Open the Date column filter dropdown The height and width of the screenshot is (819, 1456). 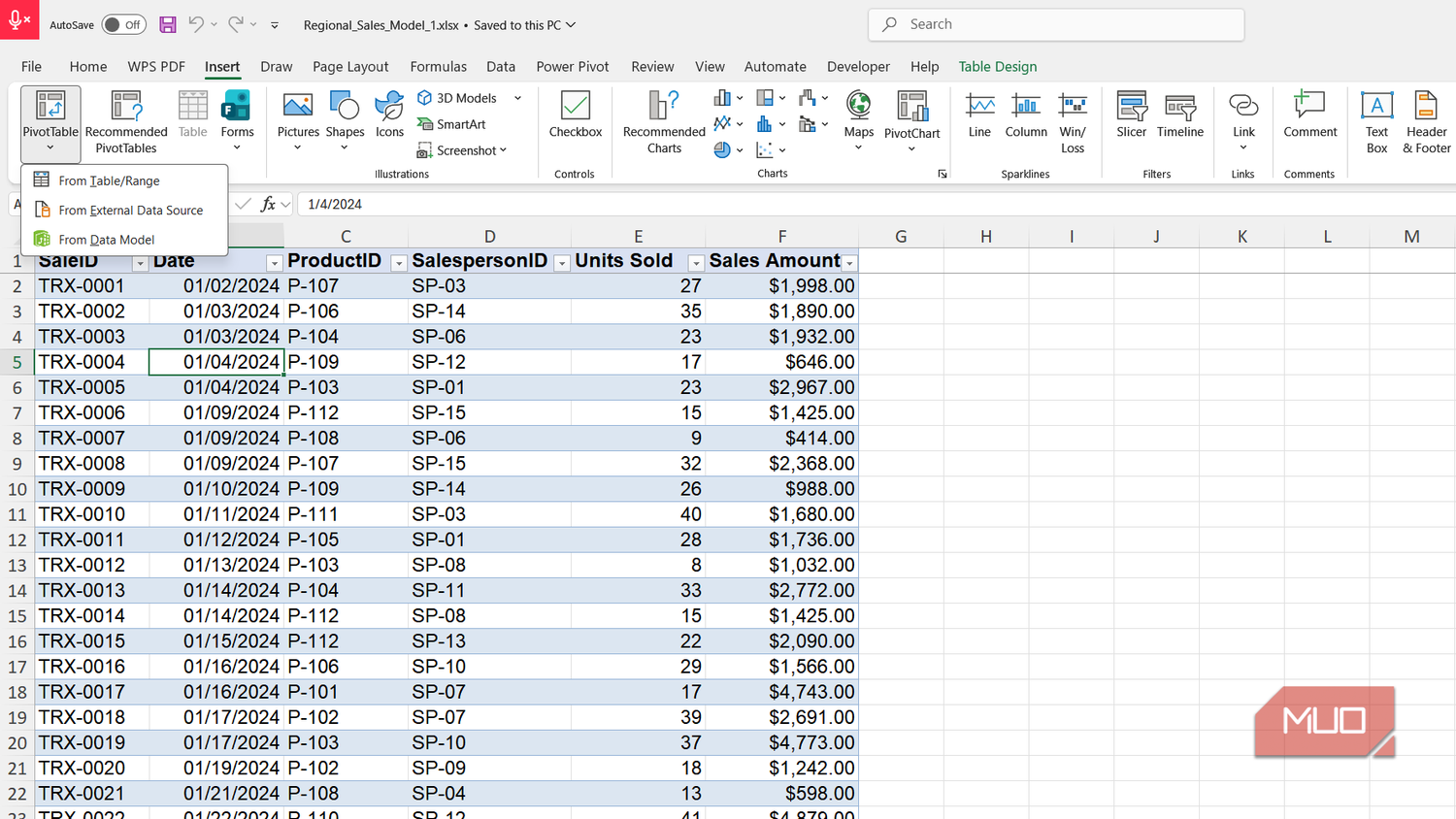[x=274, y=264]
